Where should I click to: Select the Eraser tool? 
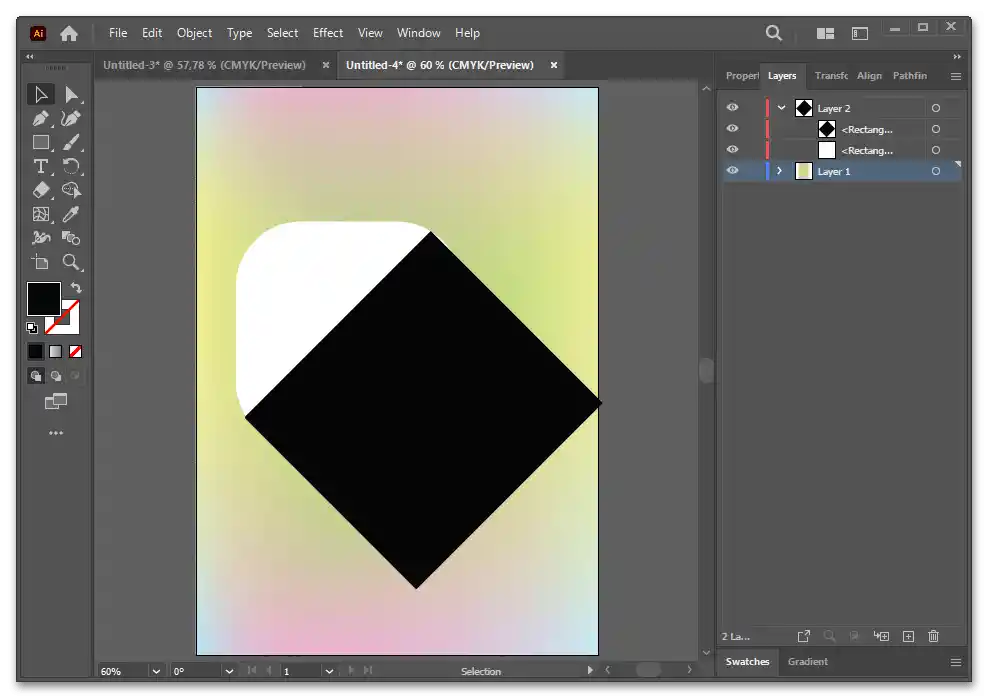[41, 190]
